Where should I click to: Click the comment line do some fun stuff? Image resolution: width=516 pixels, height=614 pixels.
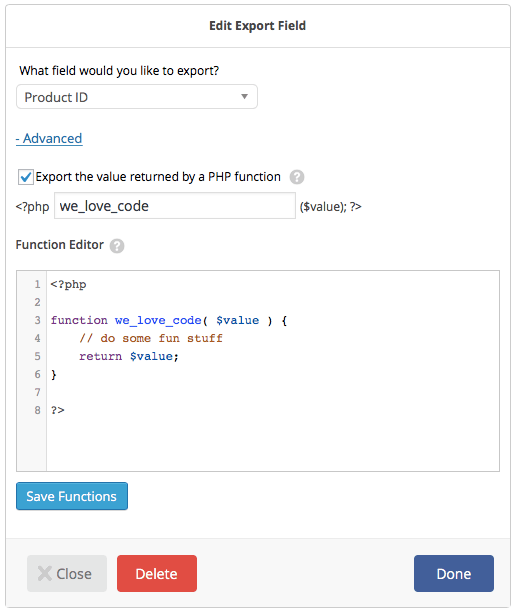pyautogui.click(x=151, y=338)
